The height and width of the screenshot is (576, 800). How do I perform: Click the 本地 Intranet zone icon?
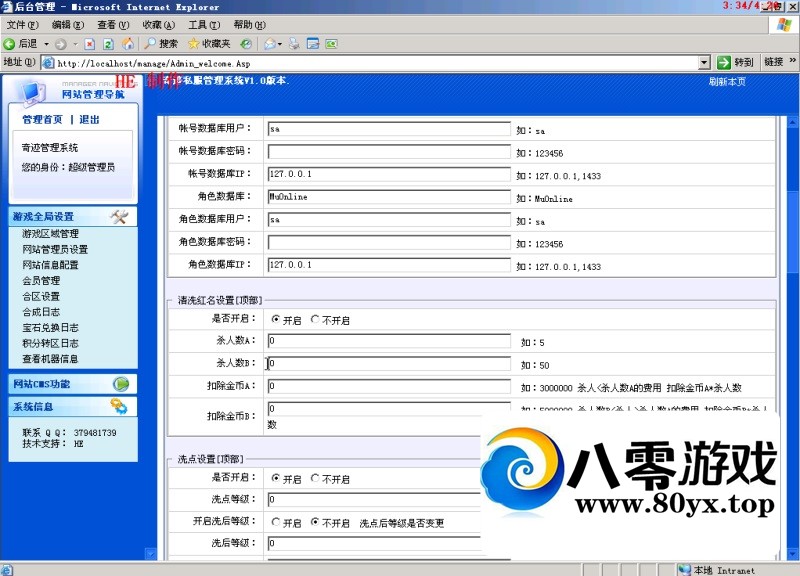(x=684, y=569)
